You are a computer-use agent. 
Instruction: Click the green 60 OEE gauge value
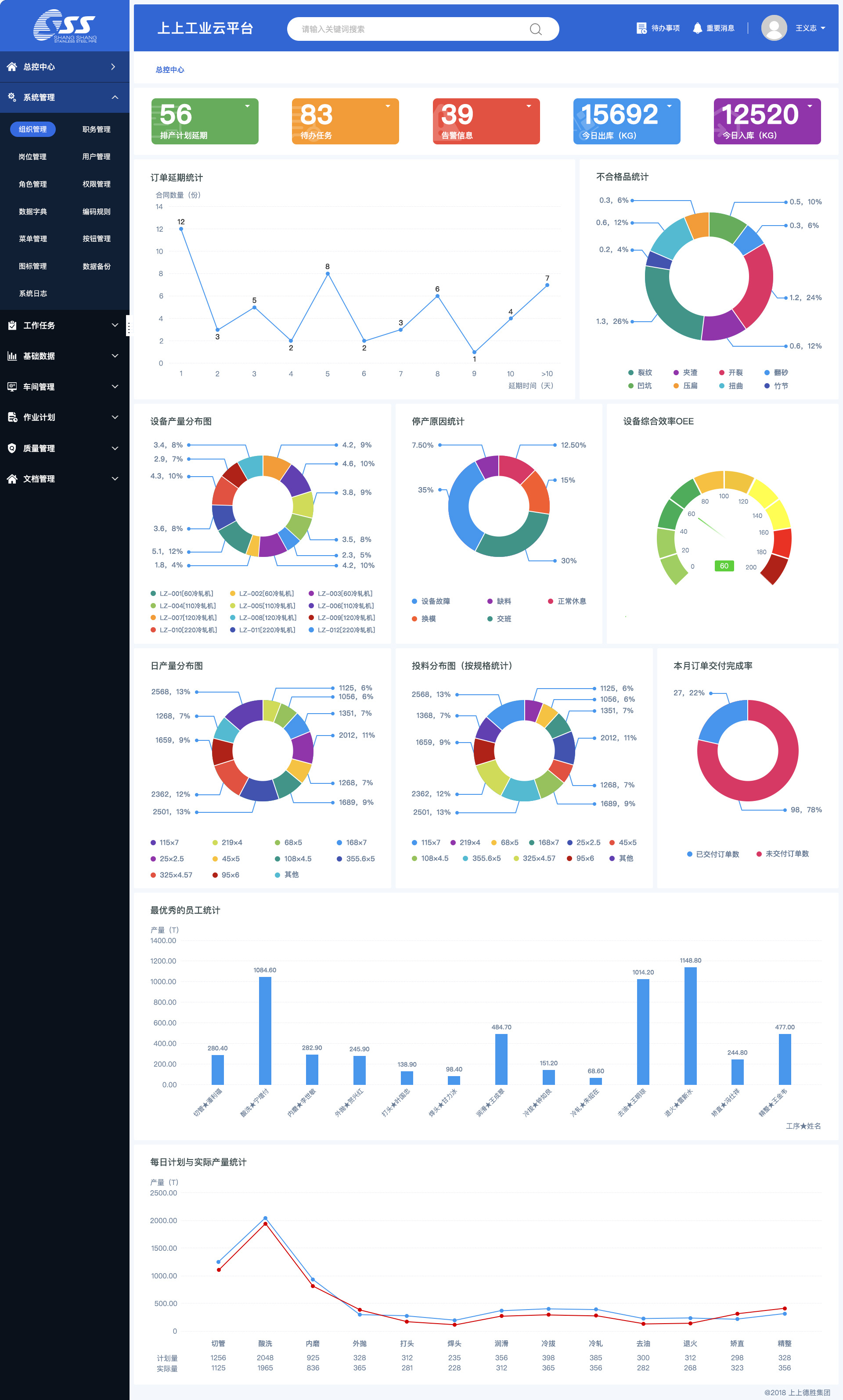click(x=724, y=566)
